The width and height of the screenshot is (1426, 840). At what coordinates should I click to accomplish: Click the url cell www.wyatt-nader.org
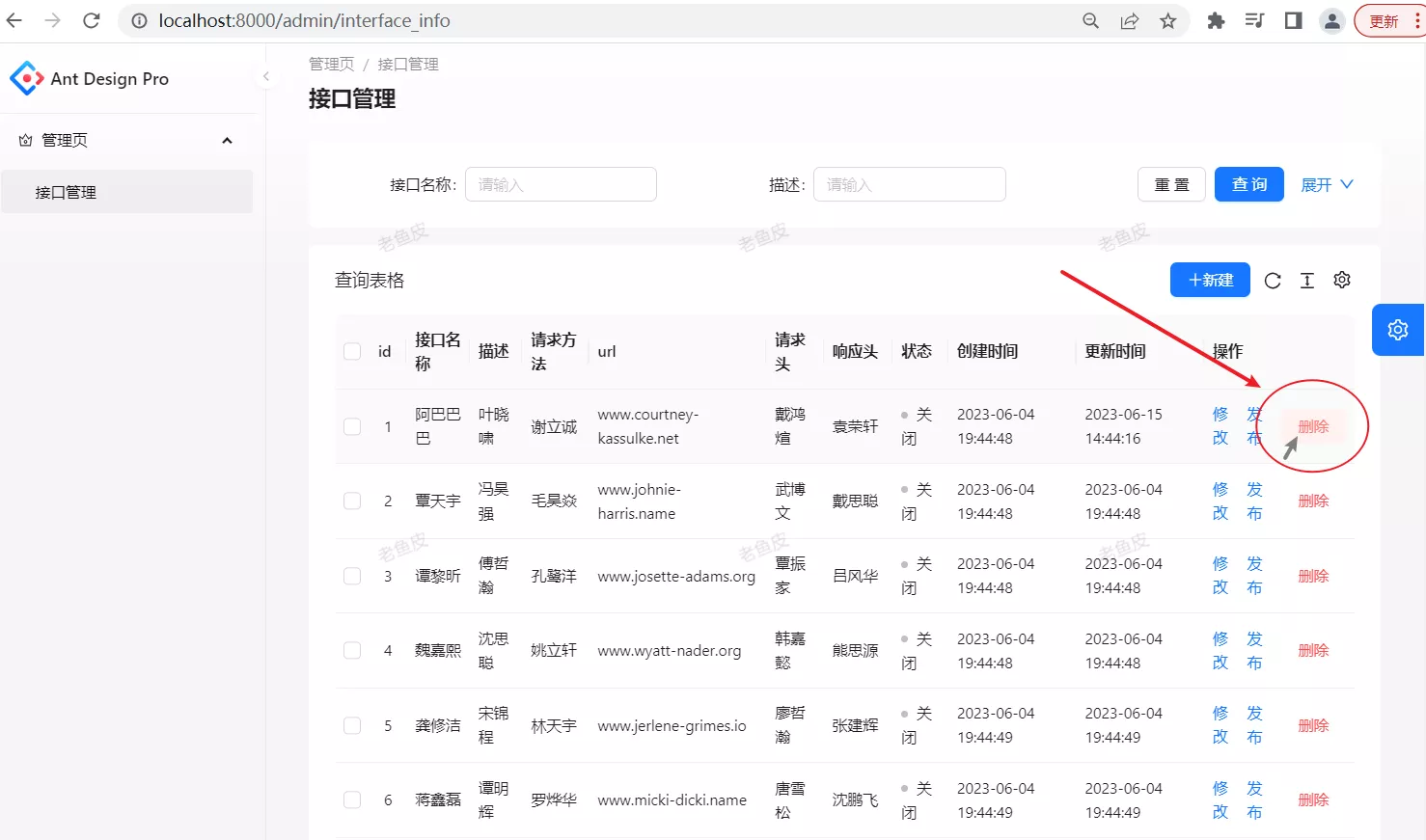670,651
